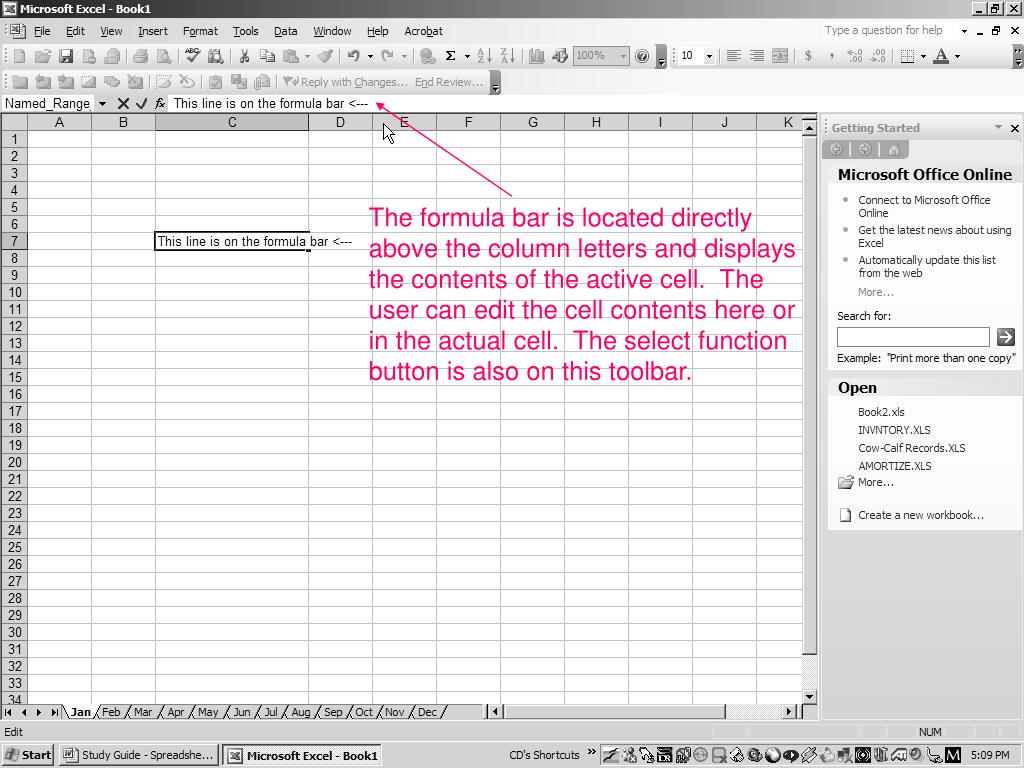The image size is (1024, 768).
Task: Click the Start button
Action: click(27, 756)
